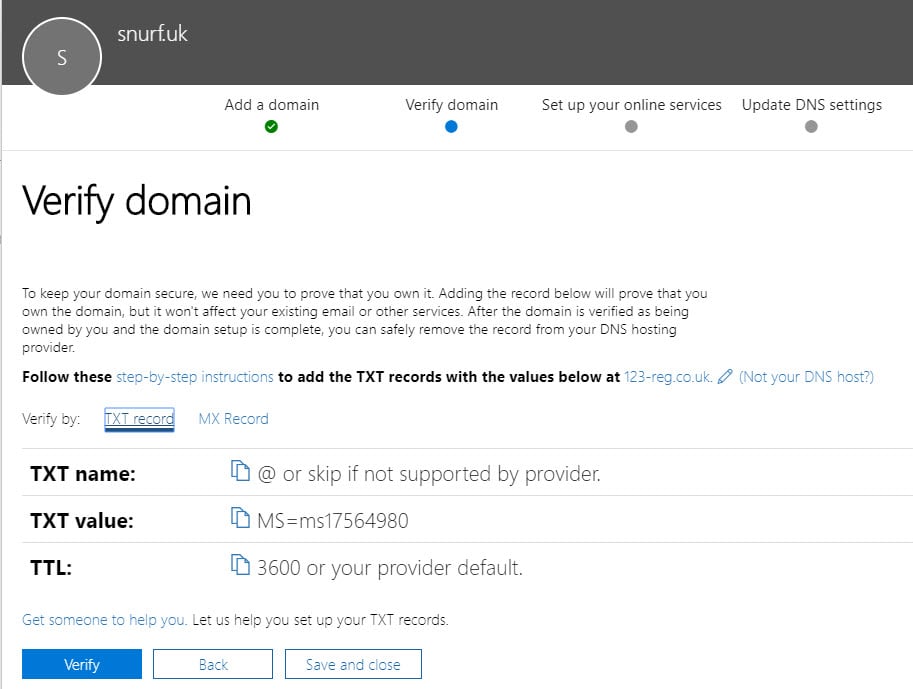The height and width of the screenshot is (689, 913).
Task: Click the green check under Add a domain
Action: point(271,126)
